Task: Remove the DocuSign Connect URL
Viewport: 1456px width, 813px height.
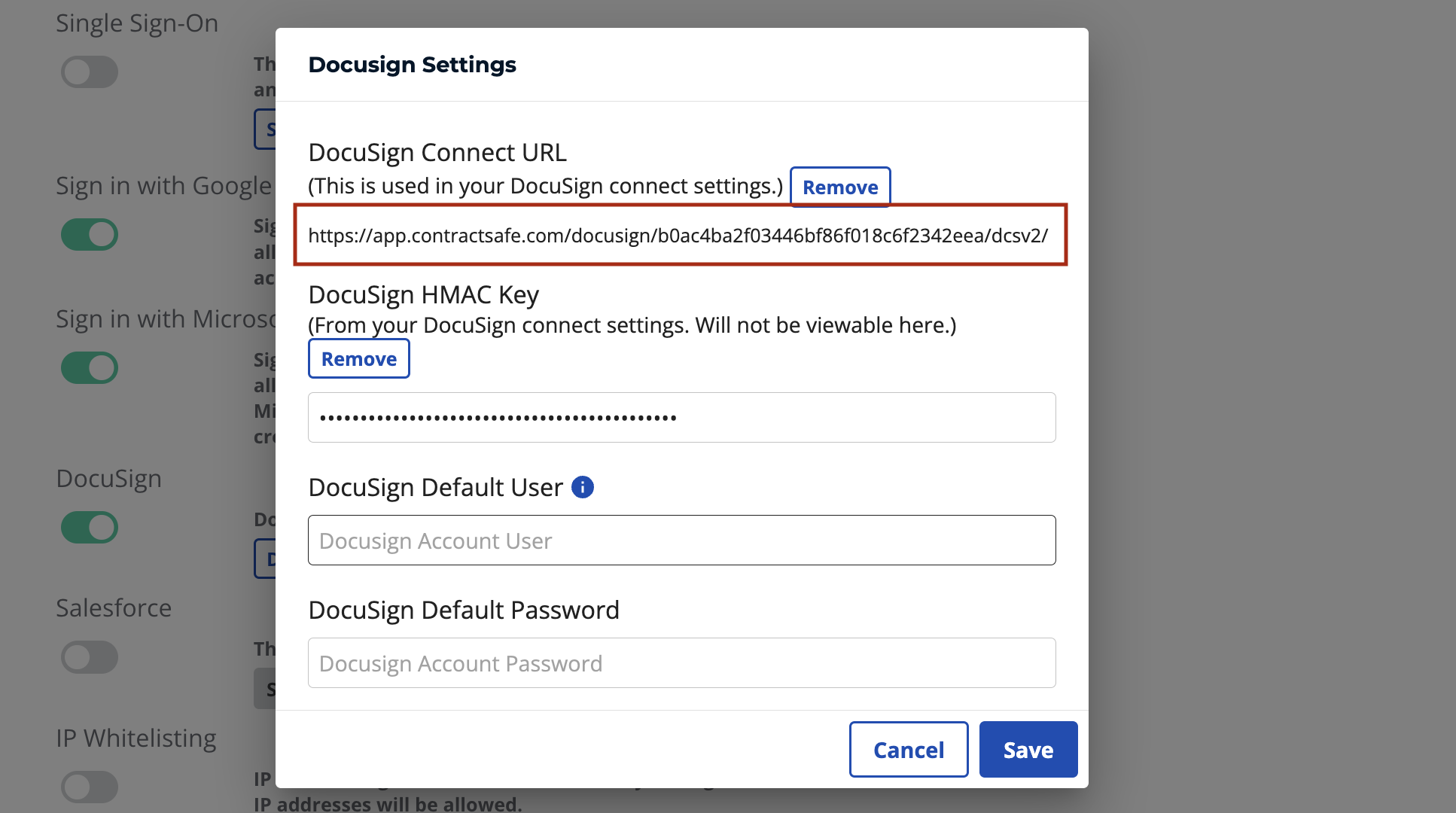Action: pyautogui.click(x=839, y=187)
